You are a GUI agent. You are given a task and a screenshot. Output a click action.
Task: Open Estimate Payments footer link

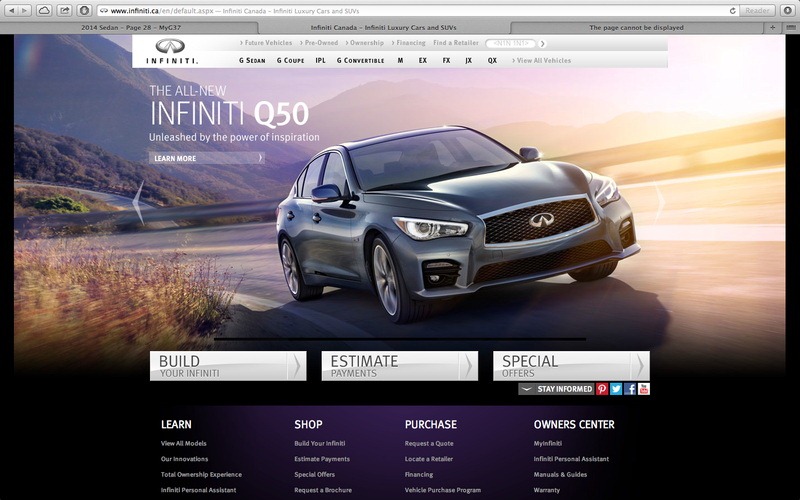(x=322, y=459)
